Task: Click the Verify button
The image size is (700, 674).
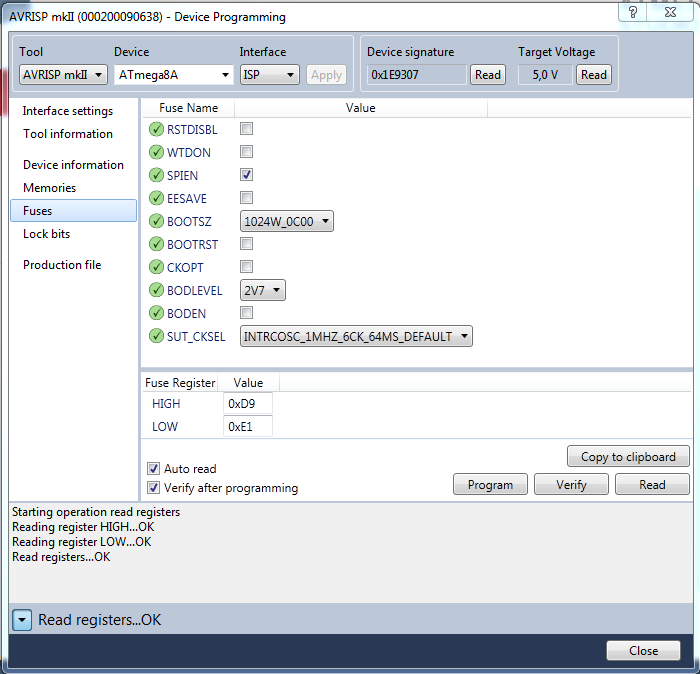Action: [571, 484]
